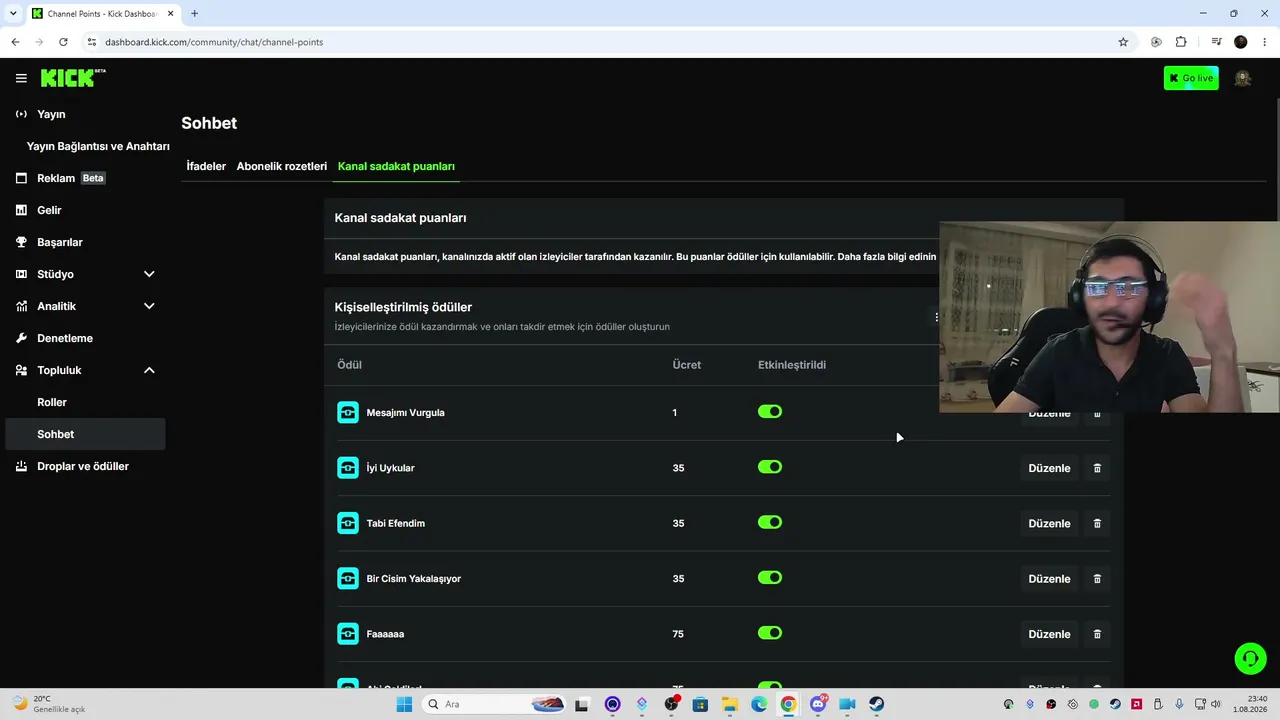
Task: Click the Windows taskbar search box
Action: pyautogui.click(x=495, y=704)
